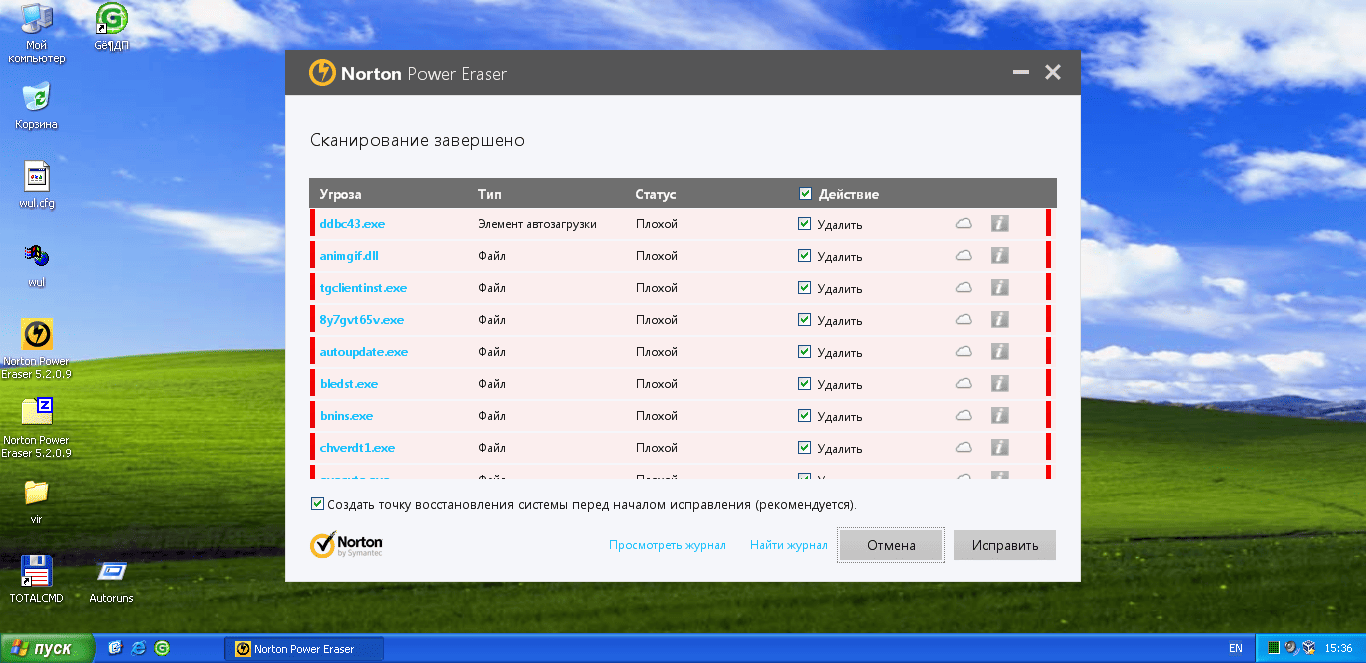Viewport: 1366px width, 663px height.
Task: Click Norton Power Eraser taskbar button
Action: click(x=304, y=649)
